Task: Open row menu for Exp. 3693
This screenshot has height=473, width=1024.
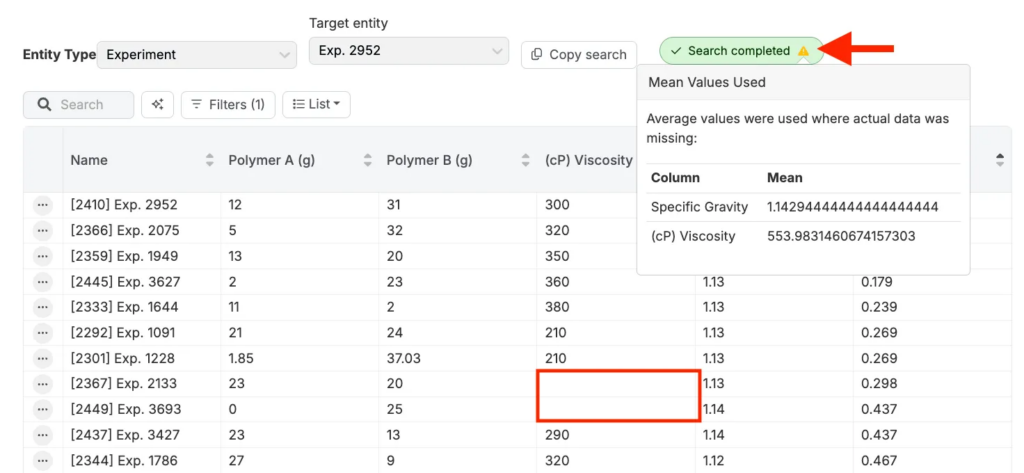Action: pos(42,409)
